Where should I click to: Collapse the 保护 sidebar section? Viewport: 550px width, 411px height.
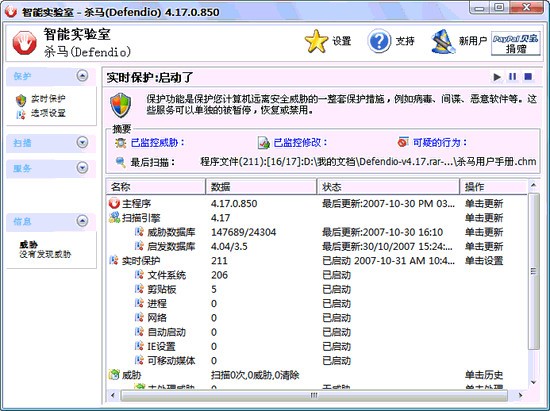click(82, 76)
